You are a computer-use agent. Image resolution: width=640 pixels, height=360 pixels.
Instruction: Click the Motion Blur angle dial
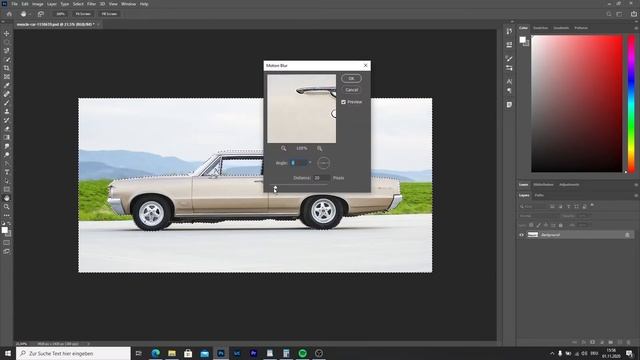(x=323, y=163)
